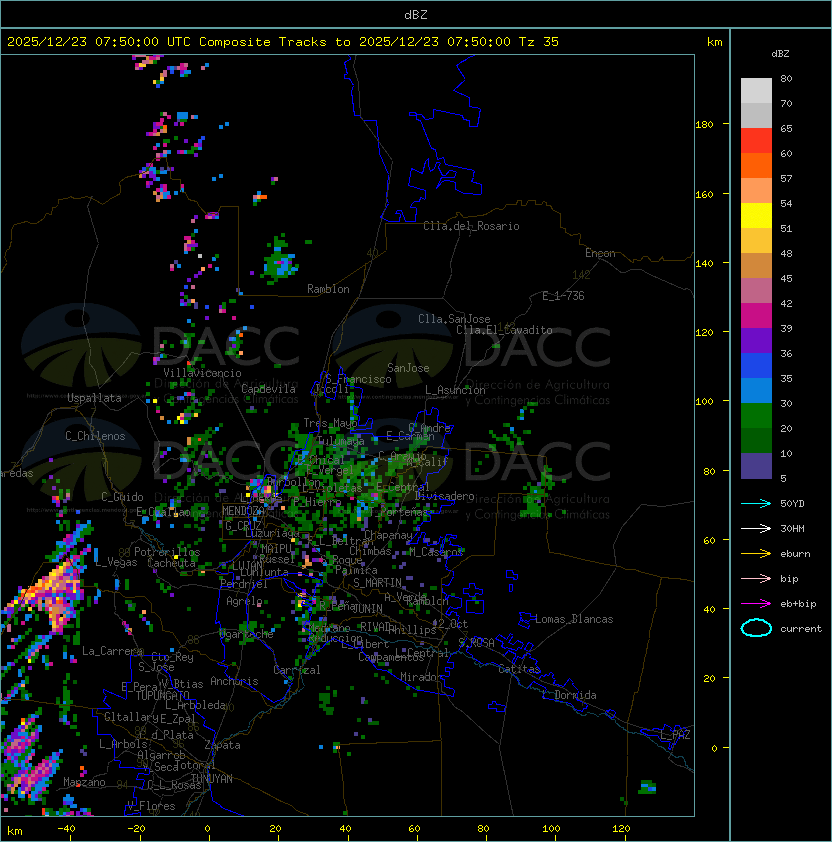The width and height of the screenshot is (832, 842).
Task: Click the 'E_1-736' map label
Action: coord(563,296)
